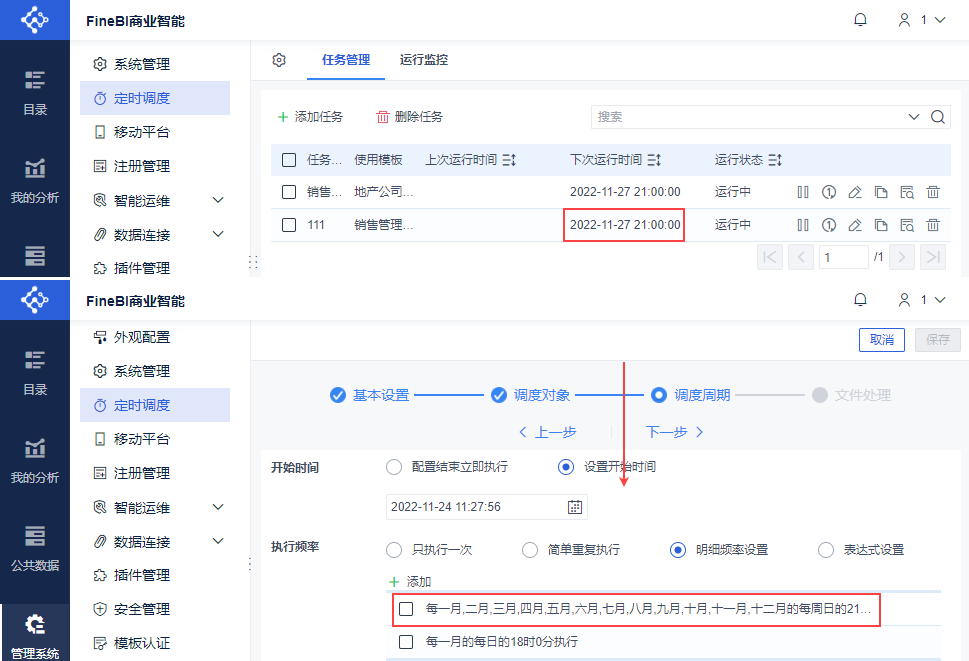This screenshot has width=969, height=661.
Task: Open log viewer icon for 销售 task
Action: pyautogui.click(x=907, y=192)
